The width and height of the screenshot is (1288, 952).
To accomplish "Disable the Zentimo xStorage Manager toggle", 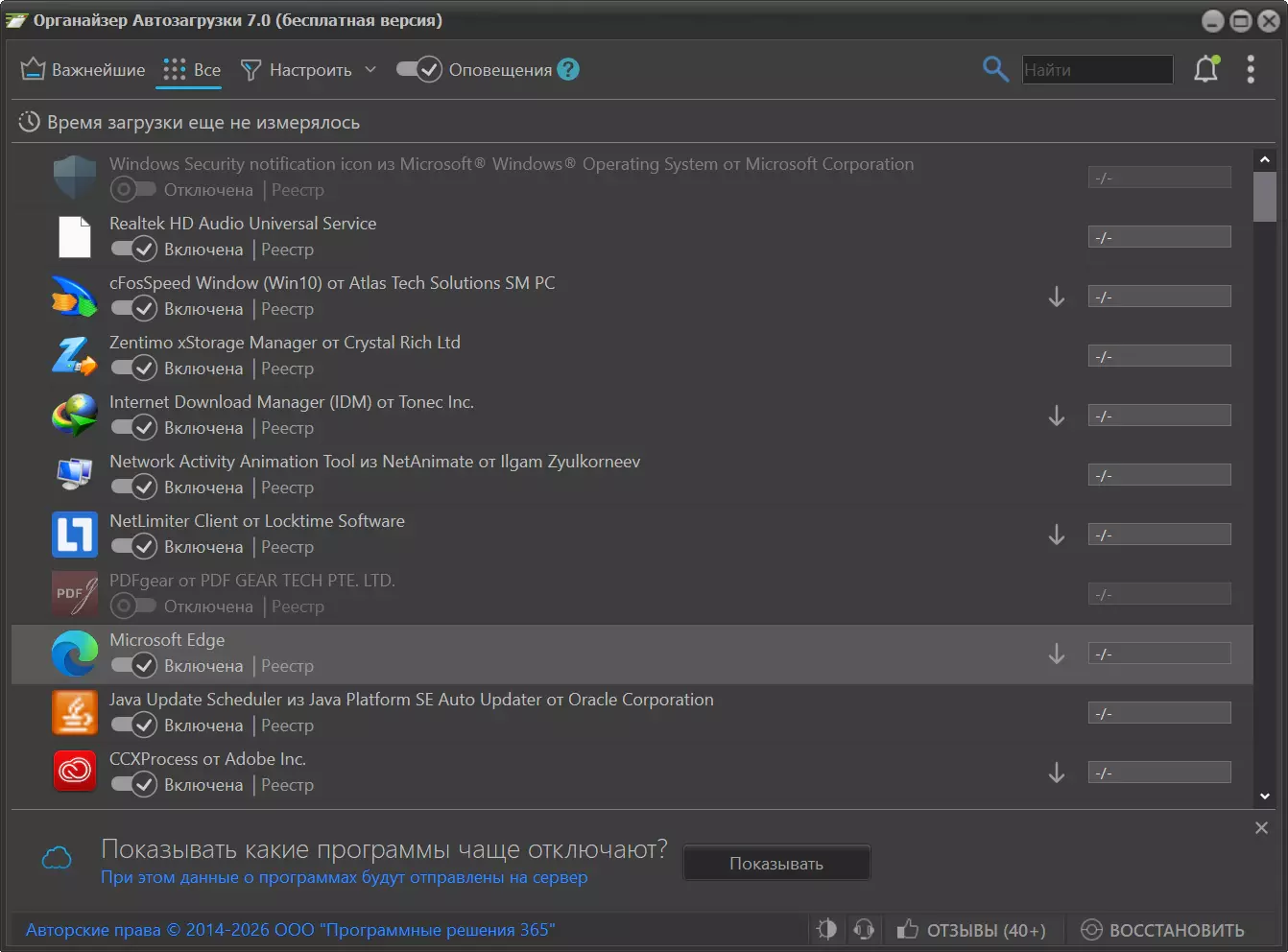I will 133,369.
